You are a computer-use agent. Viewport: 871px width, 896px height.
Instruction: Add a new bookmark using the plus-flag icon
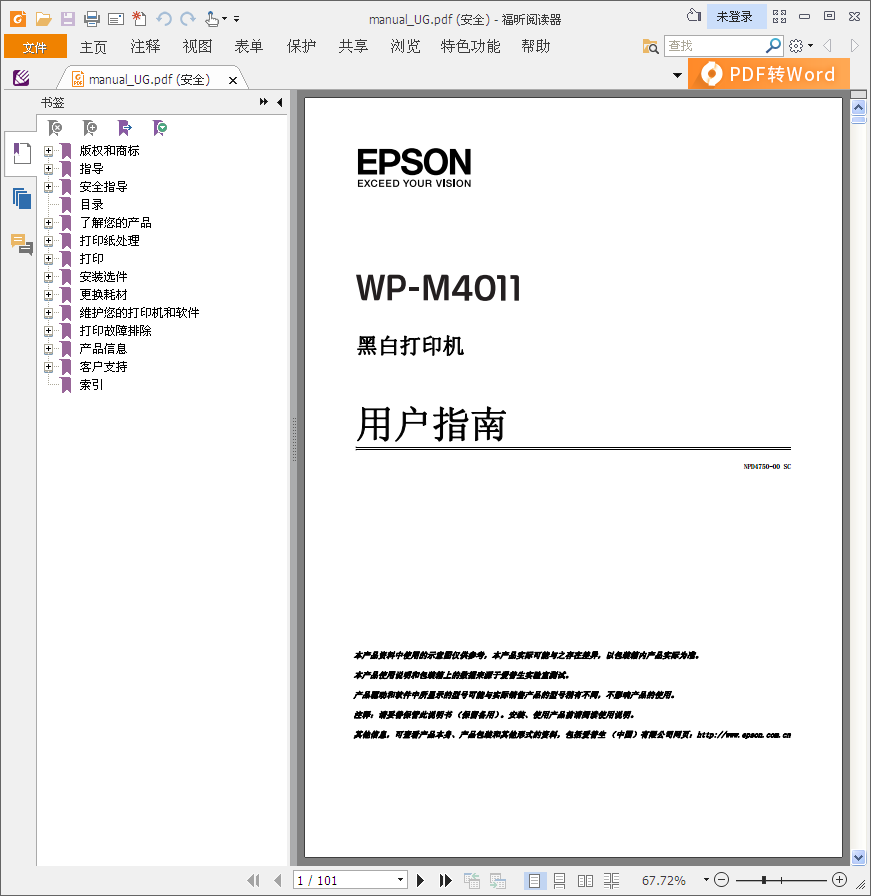(90, 128)
